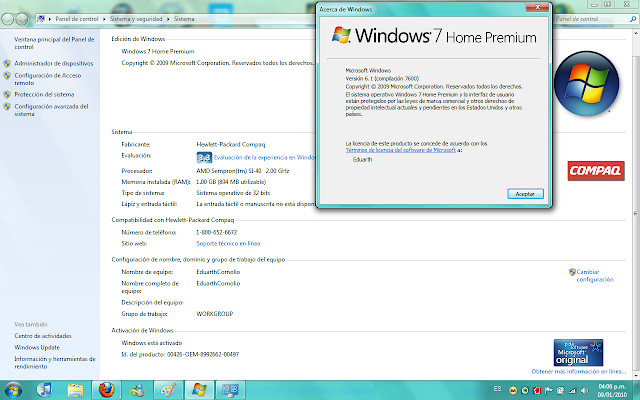
Task: Select the Control Panel System taskbar button
Action: click(x=230, y=390)
